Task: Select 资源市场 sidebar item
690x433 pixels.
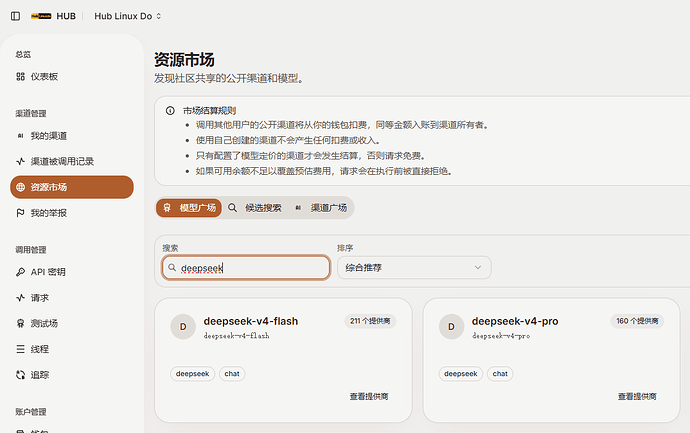Action: 72,187
